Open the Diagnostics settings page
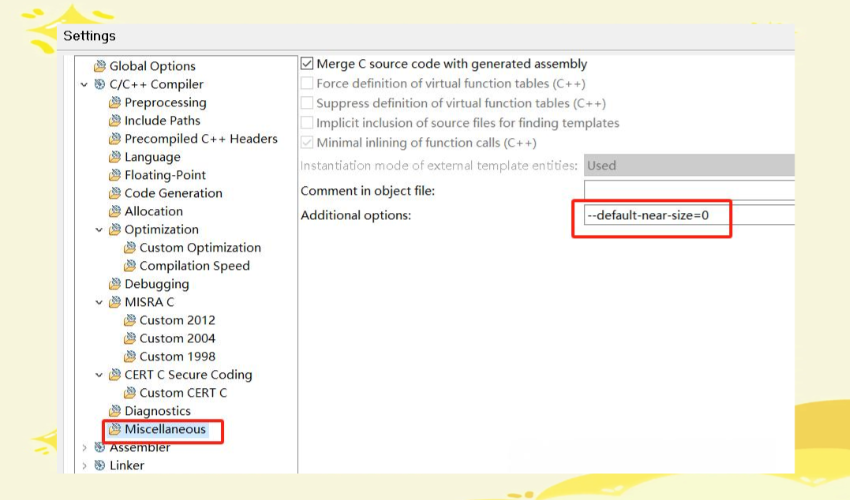 [x=157, y=411]
